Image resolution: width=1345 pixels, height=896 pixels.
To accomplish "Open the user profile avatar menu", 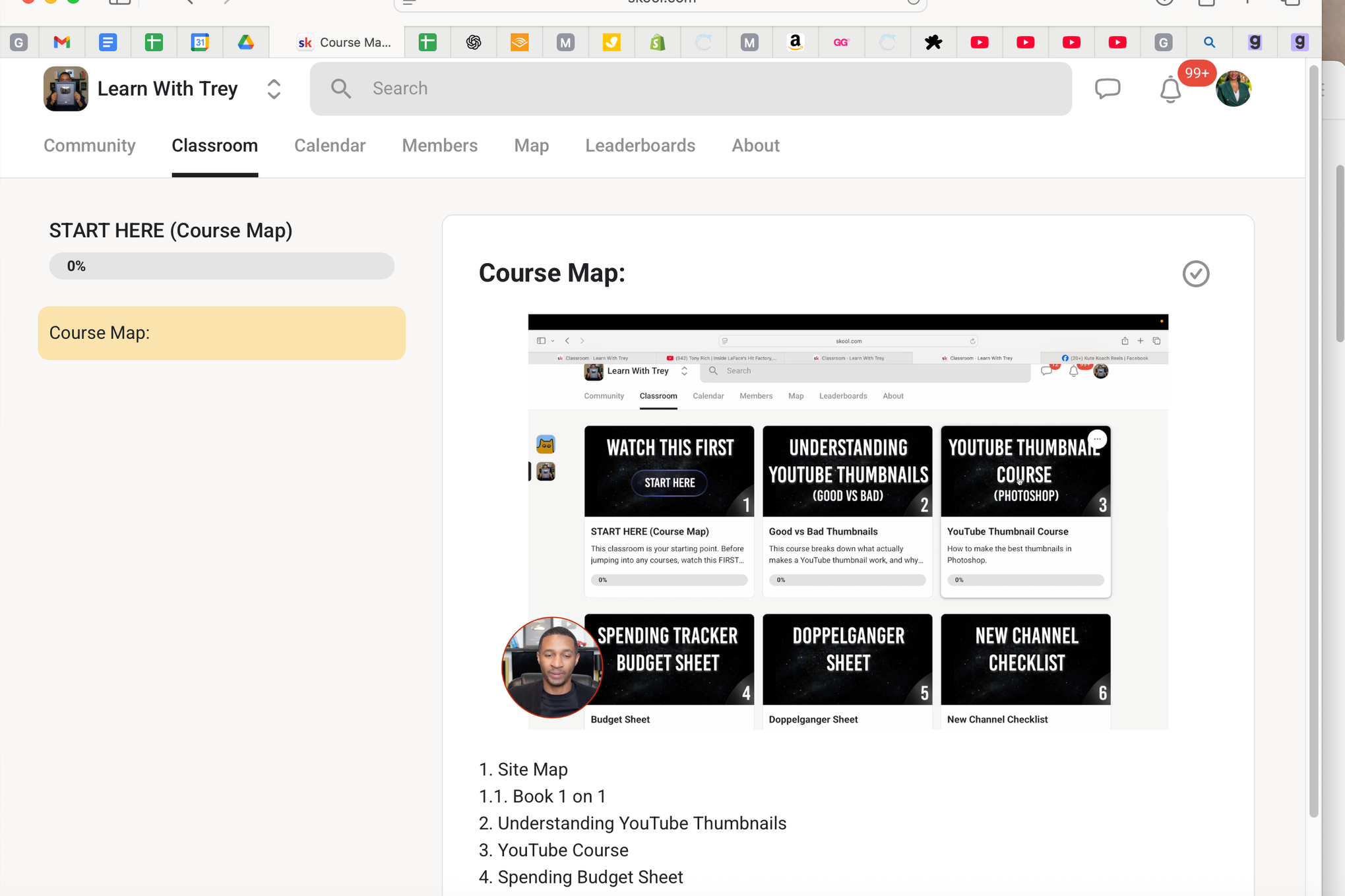I will click(x=1233, y=88).
